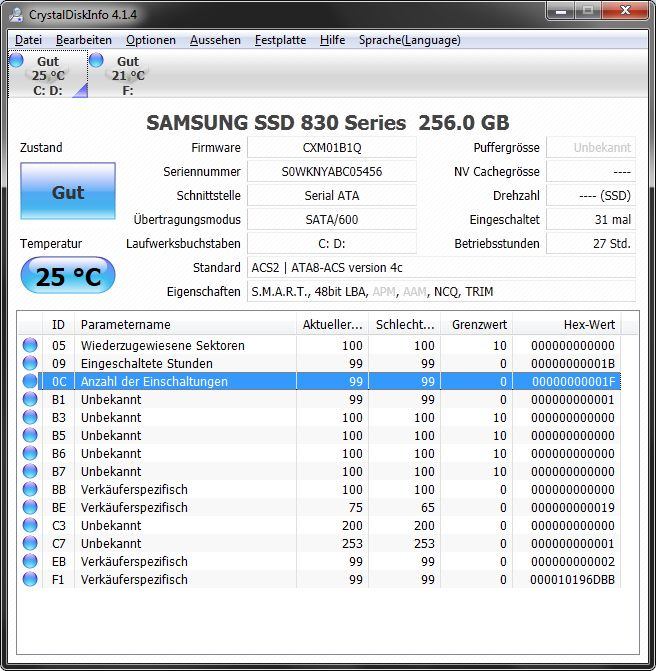This screenshot has height=671, width=656.
Task: Click the Grenzwert column header
Action: [x=477, y=324]
